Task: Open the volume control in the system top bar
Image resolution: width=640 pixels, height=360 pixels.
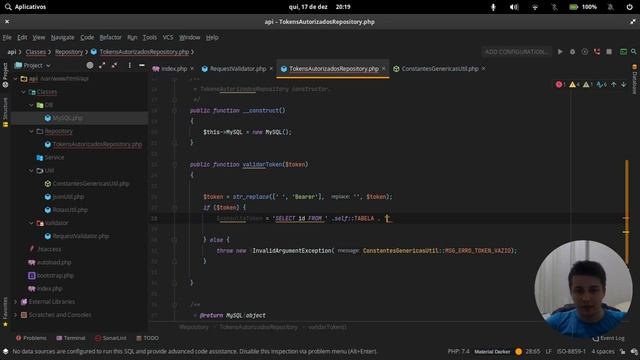Action: point(514,7)
